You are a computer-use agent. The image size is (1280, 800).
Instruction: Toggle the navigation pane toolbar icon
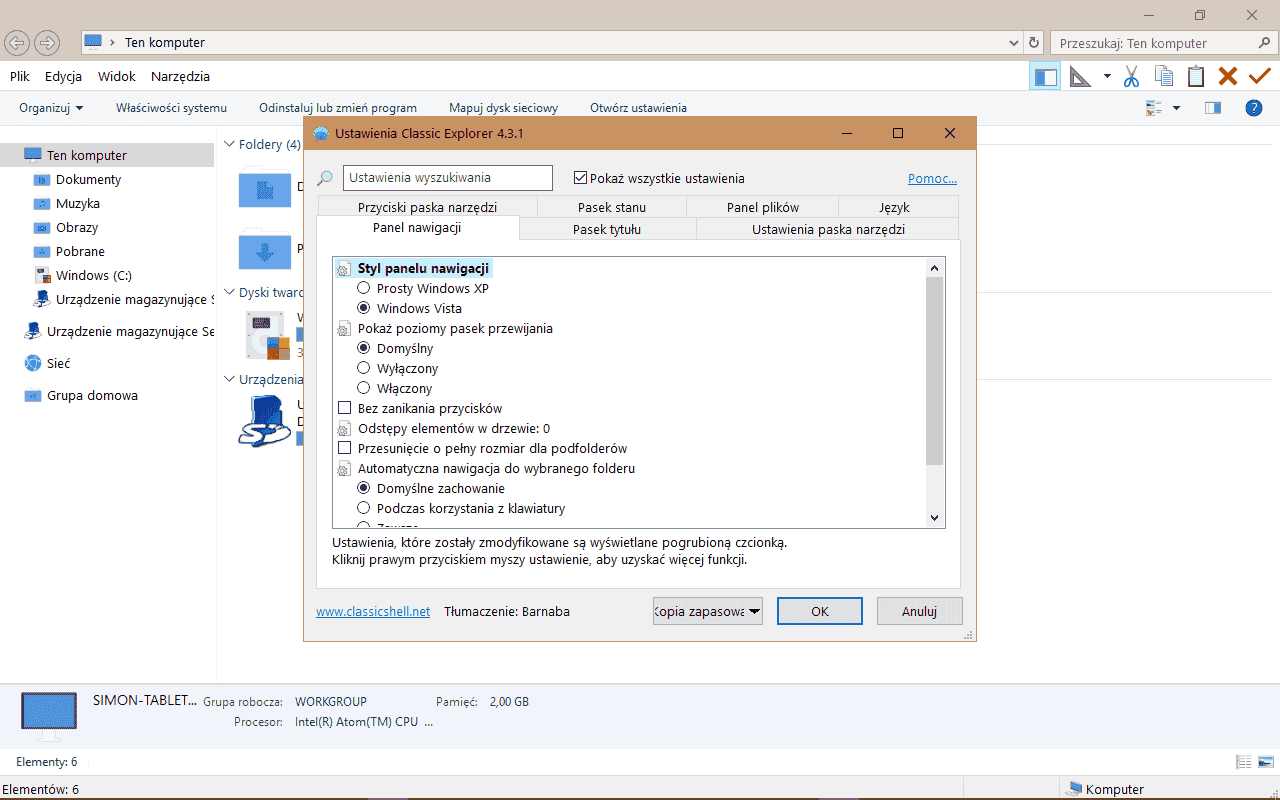(1045, 76)
